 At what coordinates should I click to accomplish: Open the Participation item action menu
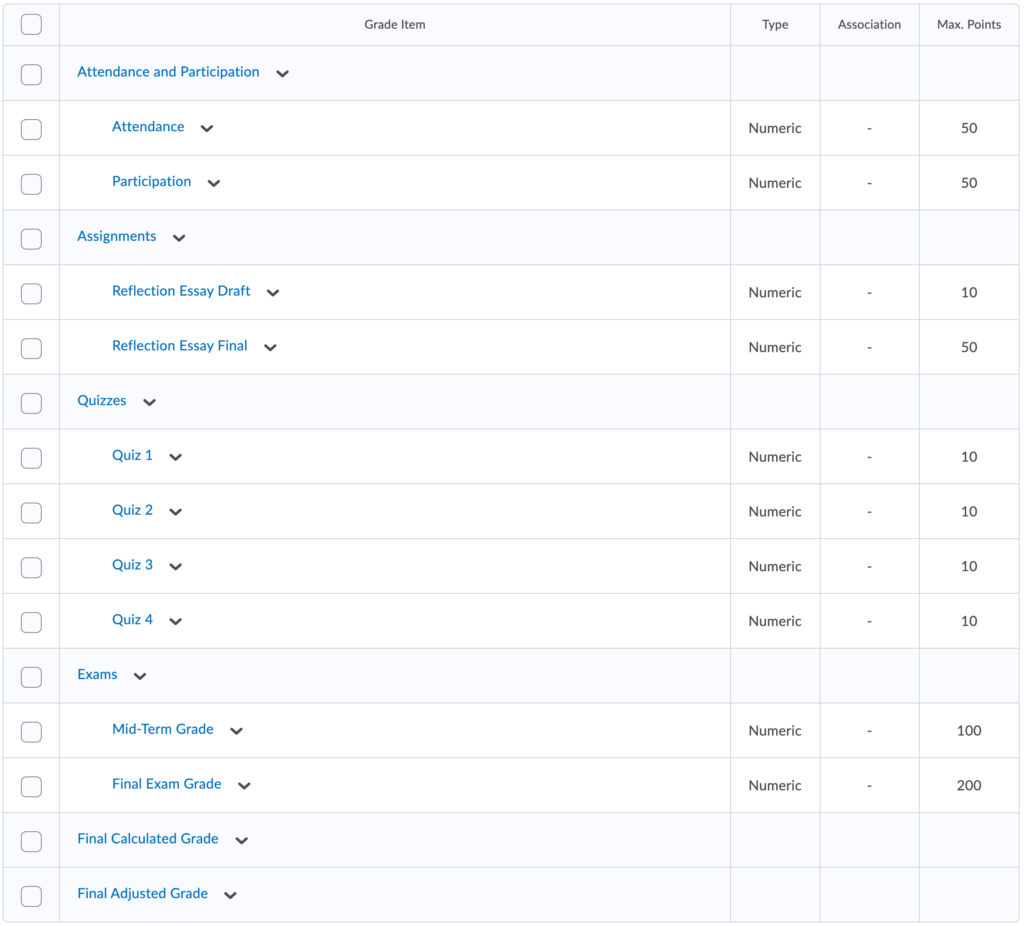213,183
